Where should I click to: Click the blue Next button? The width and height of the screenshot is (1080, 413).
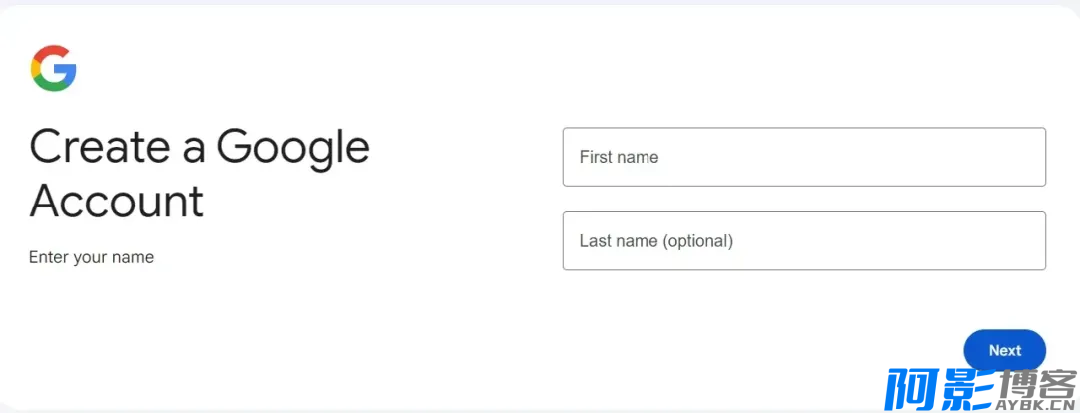1004,350
